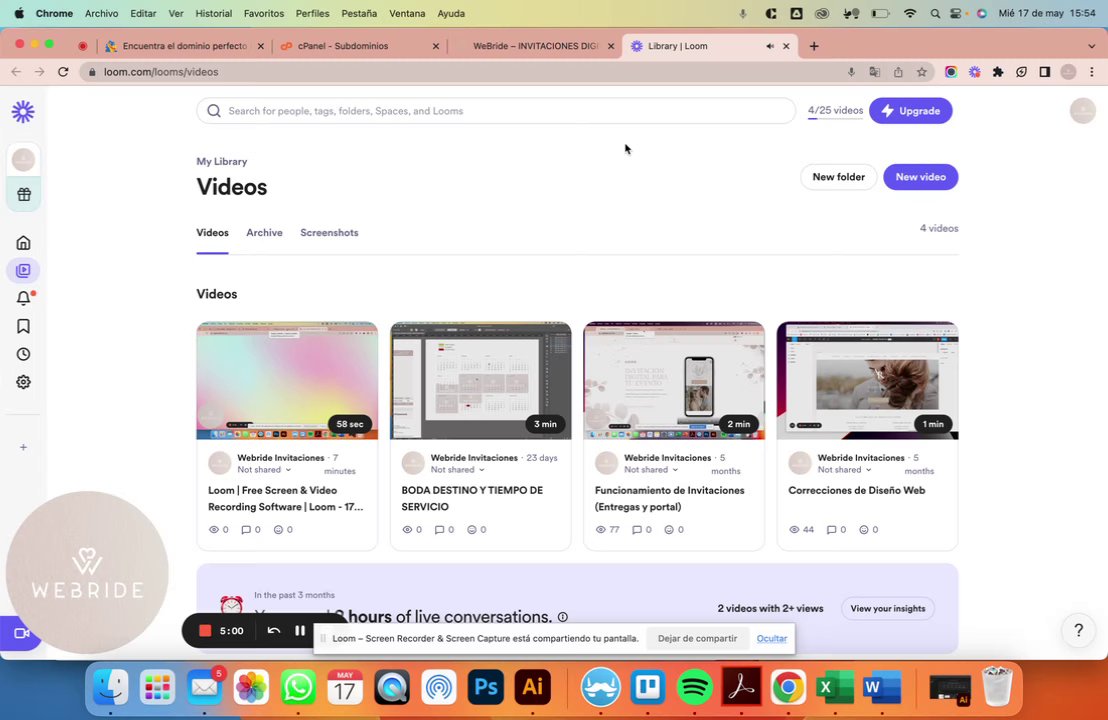
Task: Stop recording with the red stop button
Action: pos(205,631)
